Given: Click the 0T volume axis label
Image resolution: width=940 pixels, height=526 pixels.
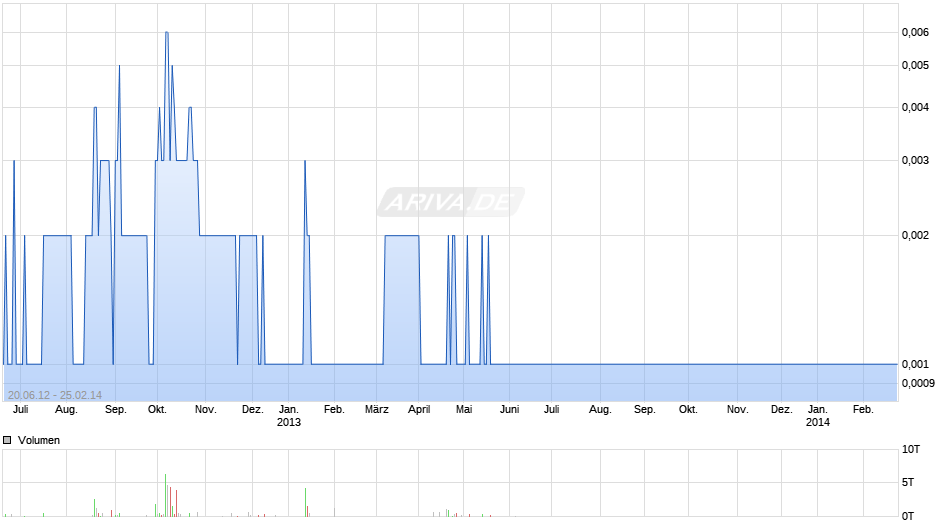Looking at the screenshot, I should tap(908, 516).
